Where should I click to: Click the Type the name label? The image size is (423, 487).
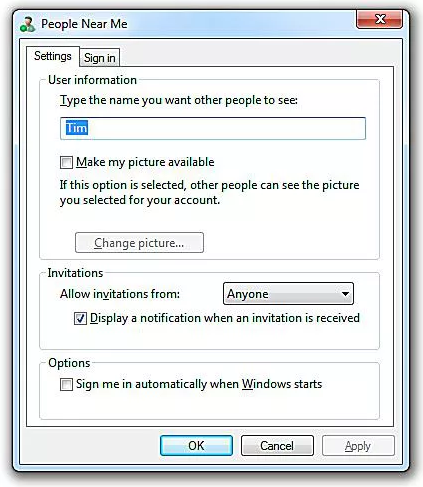click(179, 100)
